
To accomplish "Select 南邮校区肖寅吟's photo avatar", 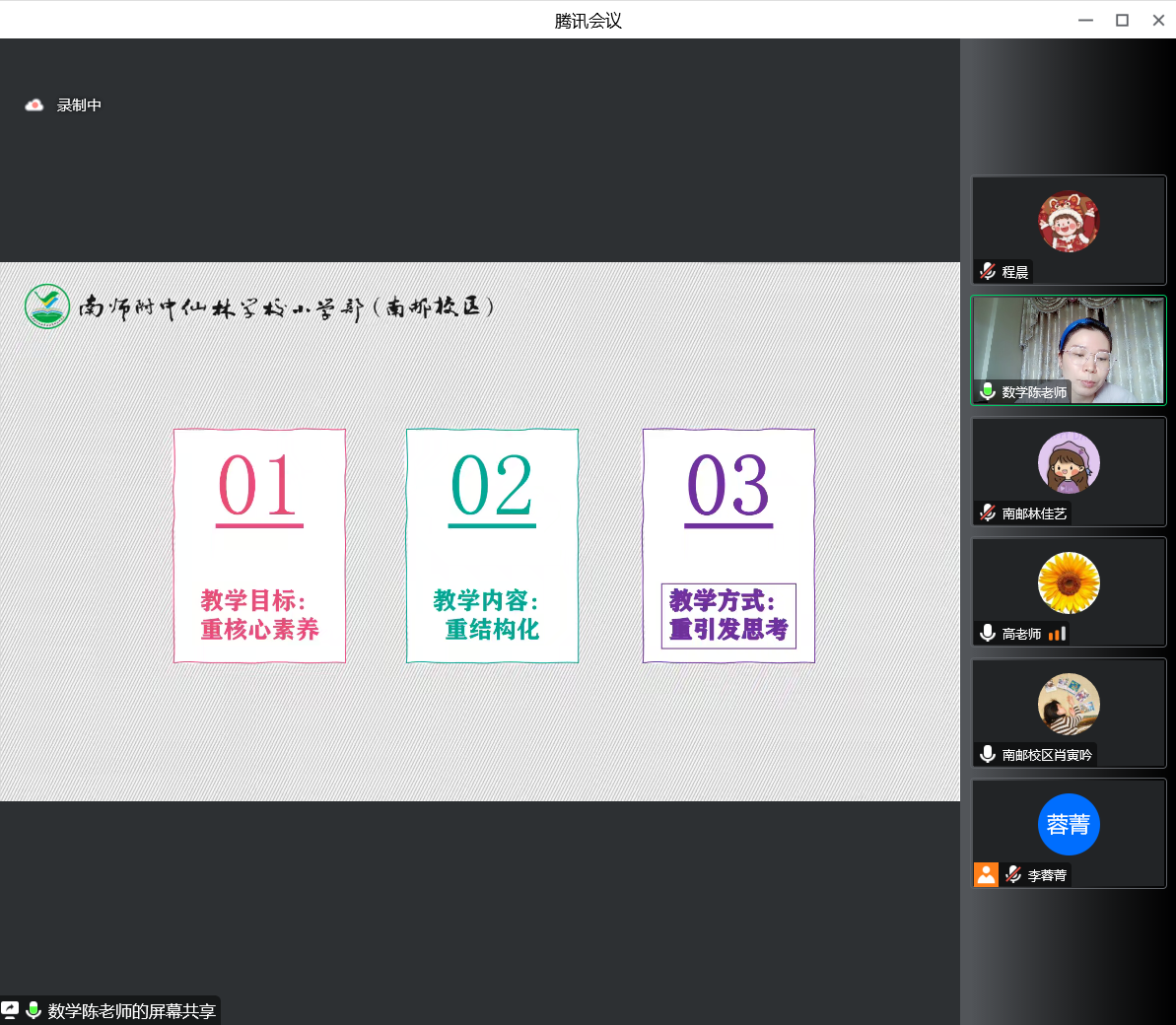I will [1068, 704].
